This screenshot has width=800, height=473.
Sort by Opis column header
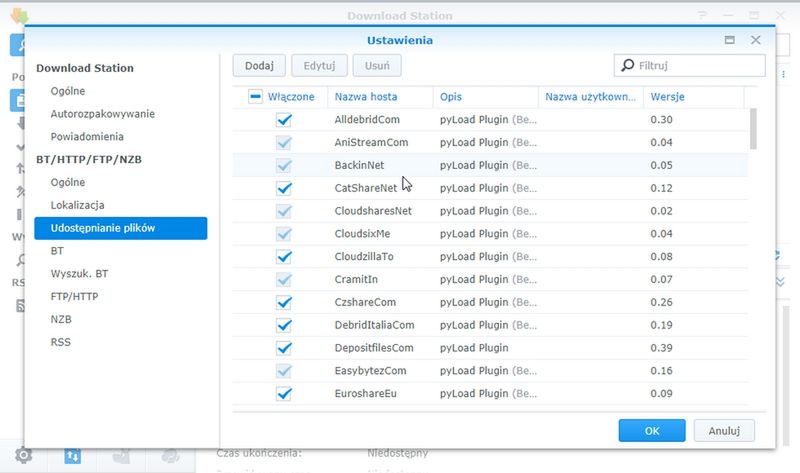coord(485,97)
